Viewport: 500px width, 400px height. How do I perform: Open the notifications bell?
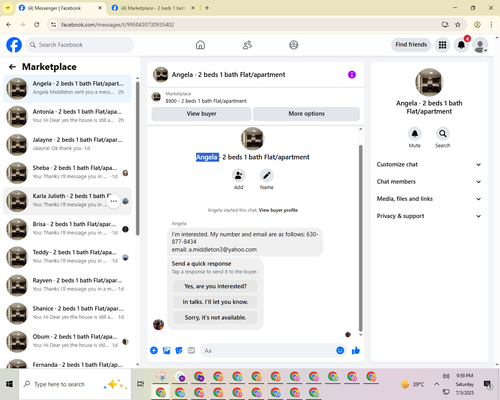(x=461, y=45)
